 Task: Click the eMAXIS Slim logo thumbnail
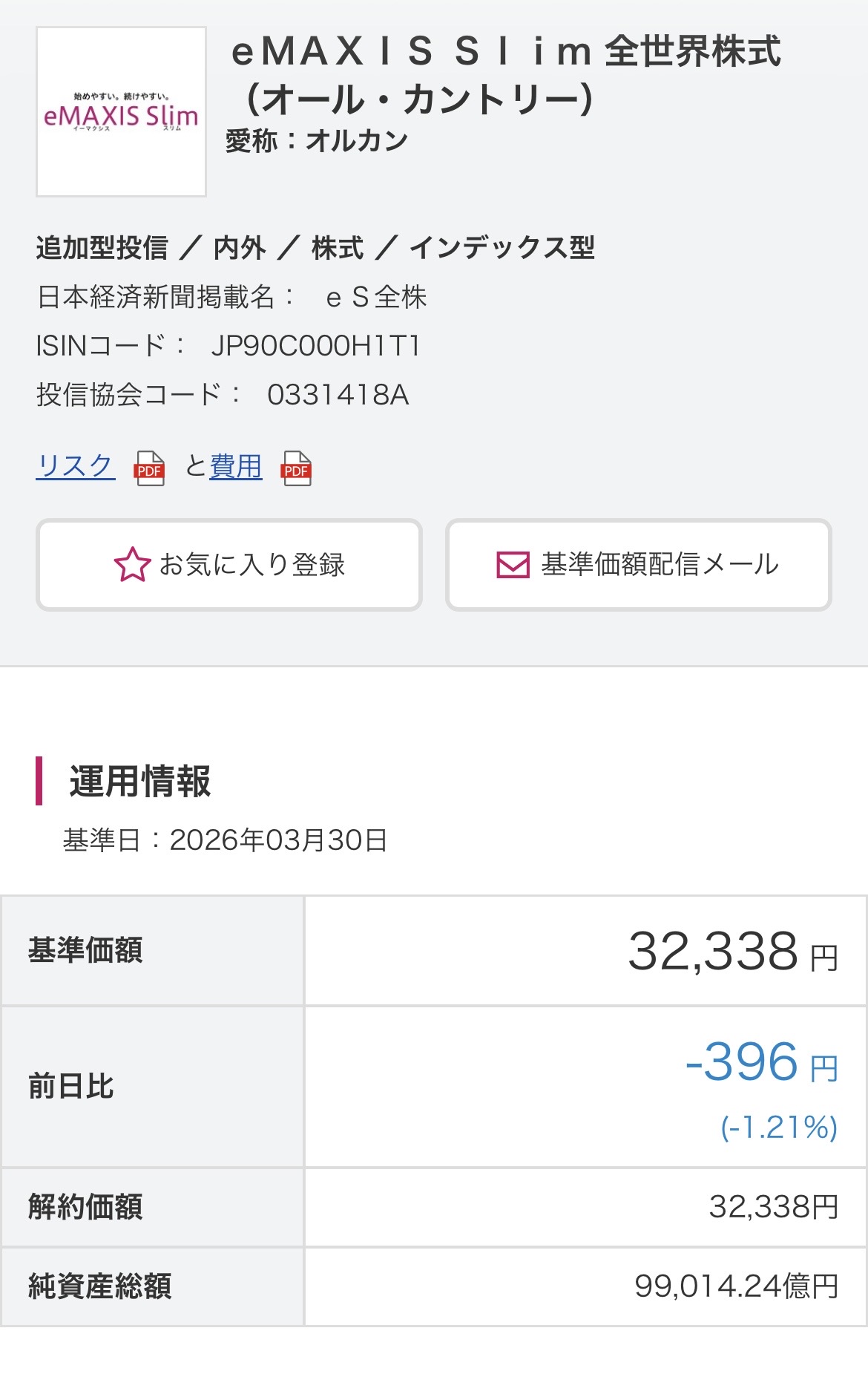[121, 111]
